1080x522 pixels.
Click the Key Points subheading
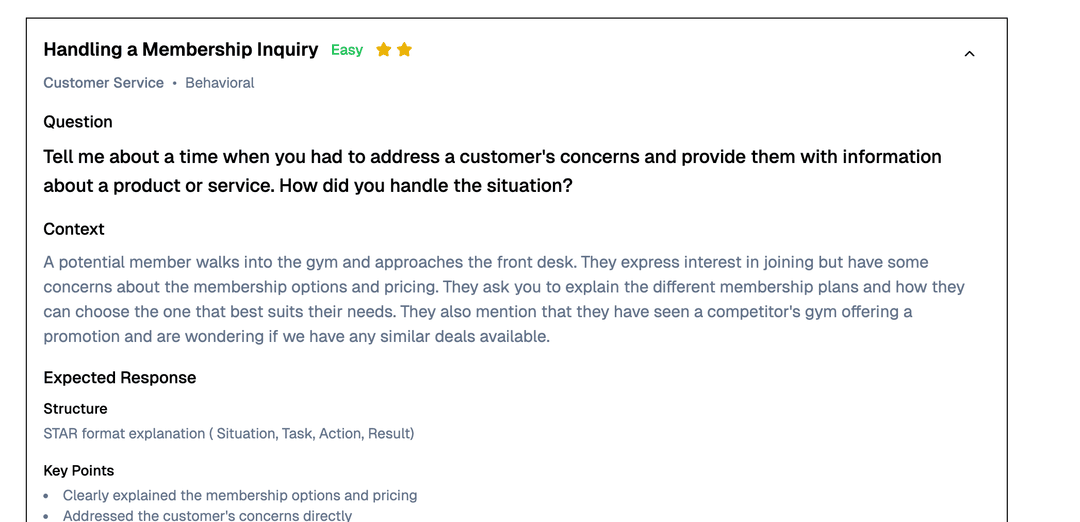tap(79, 471)
